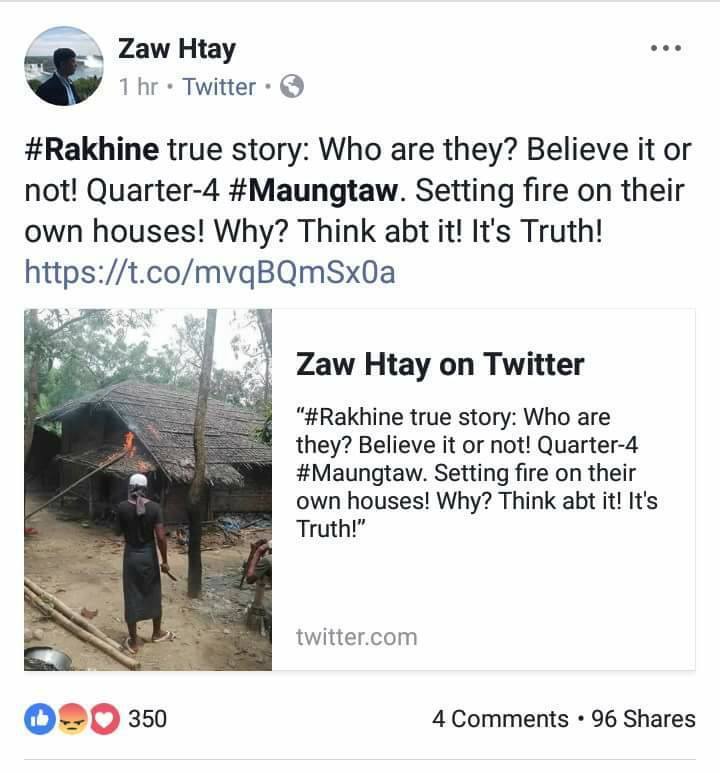Open the three-dot post options menu

[x=665, y=48]
